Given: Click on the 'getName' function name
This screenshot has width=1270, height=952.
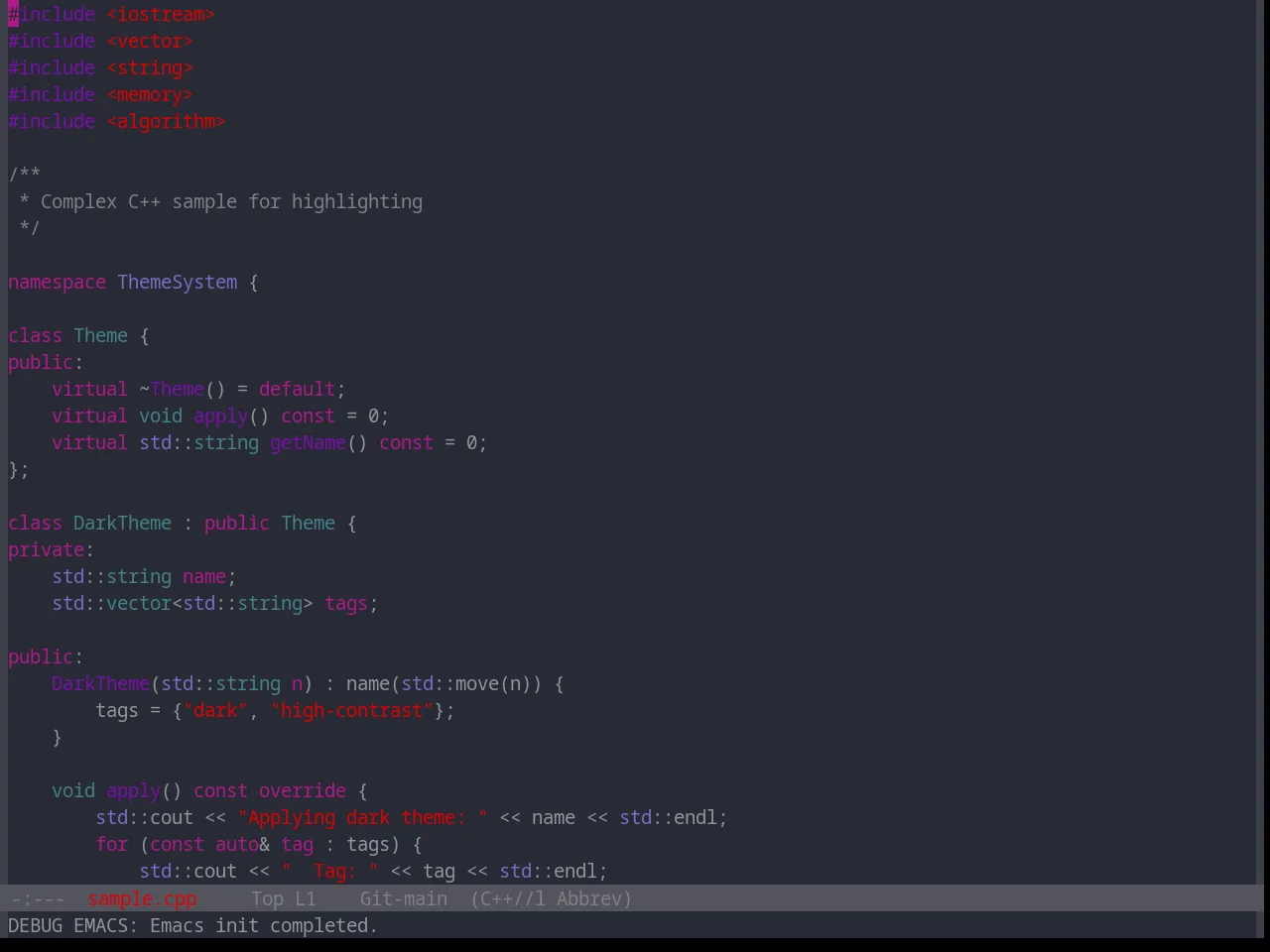Looking at the screenshot, I should point(308,443).
